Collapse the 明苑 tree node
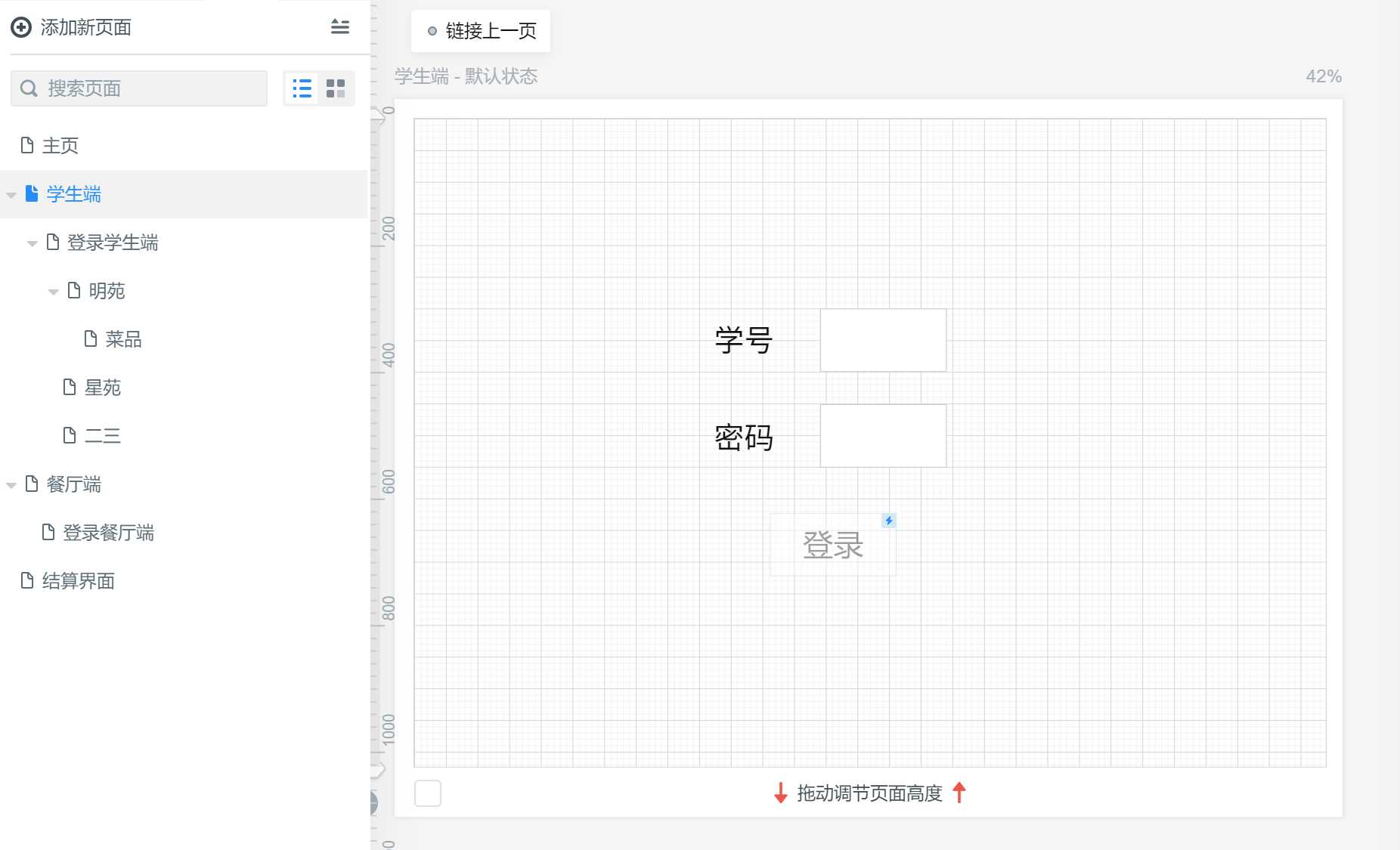 click(54, 292)
